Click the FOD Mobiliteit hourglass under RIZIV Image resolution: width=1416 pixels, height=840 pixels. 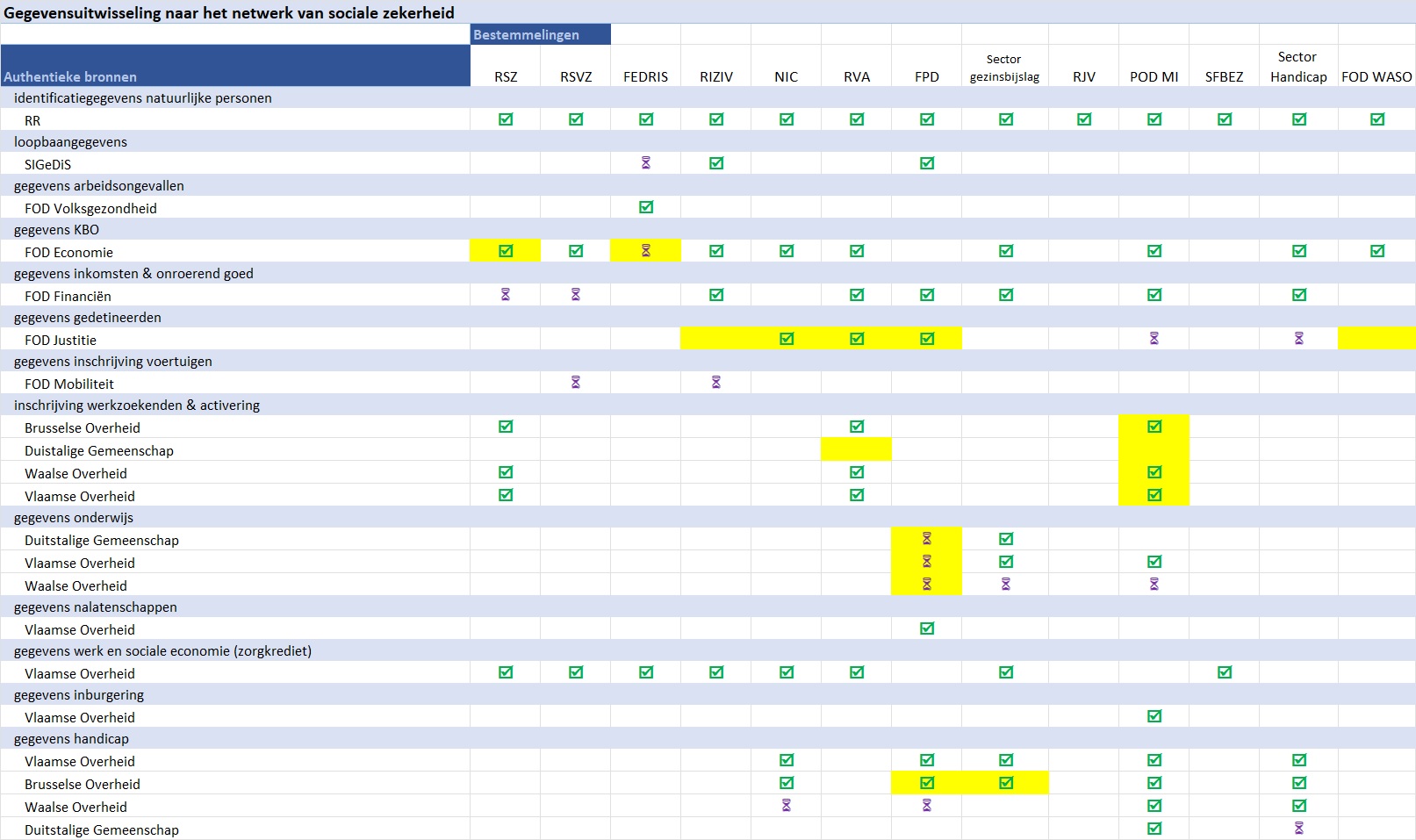coord(716,383)
